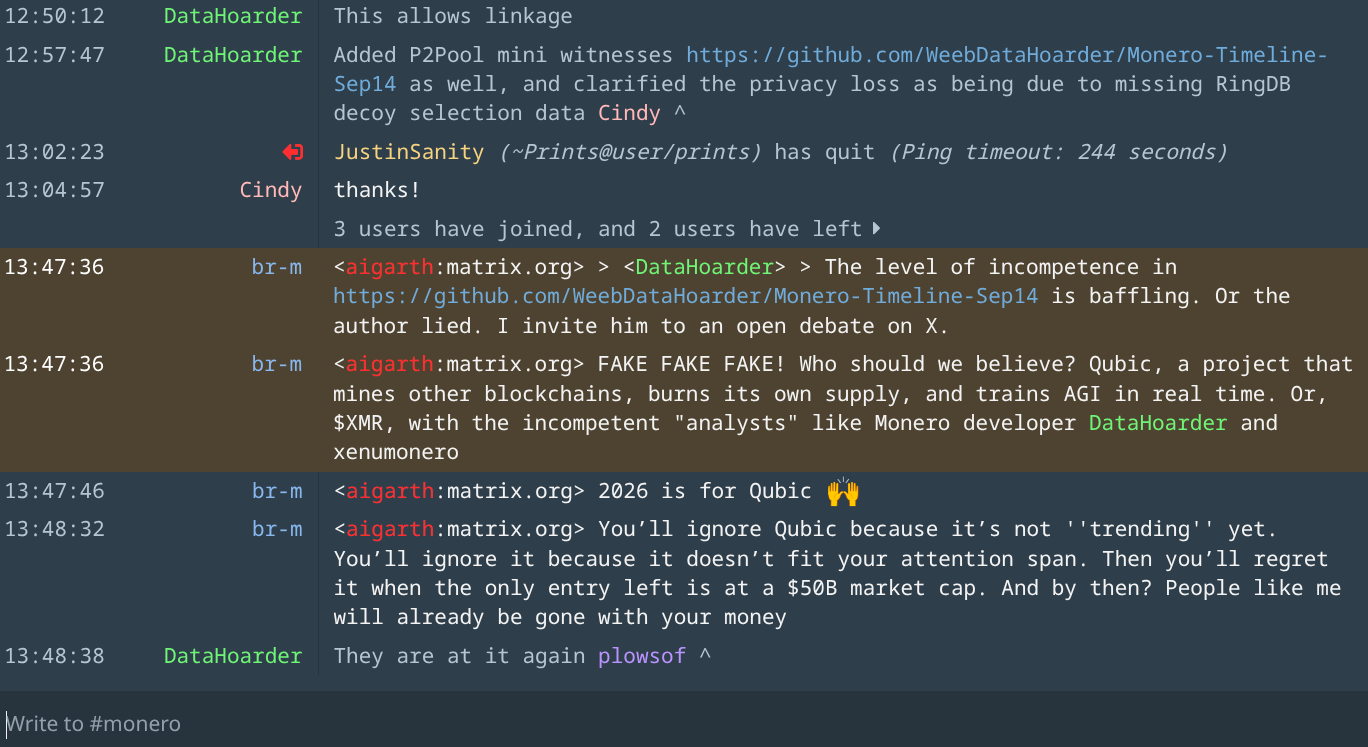Click the JustinSanity nickname in the quit notice
Image resolution: width=1368 pixels, height=747 pixels.
pyautogui.click(x=408, y=152)
